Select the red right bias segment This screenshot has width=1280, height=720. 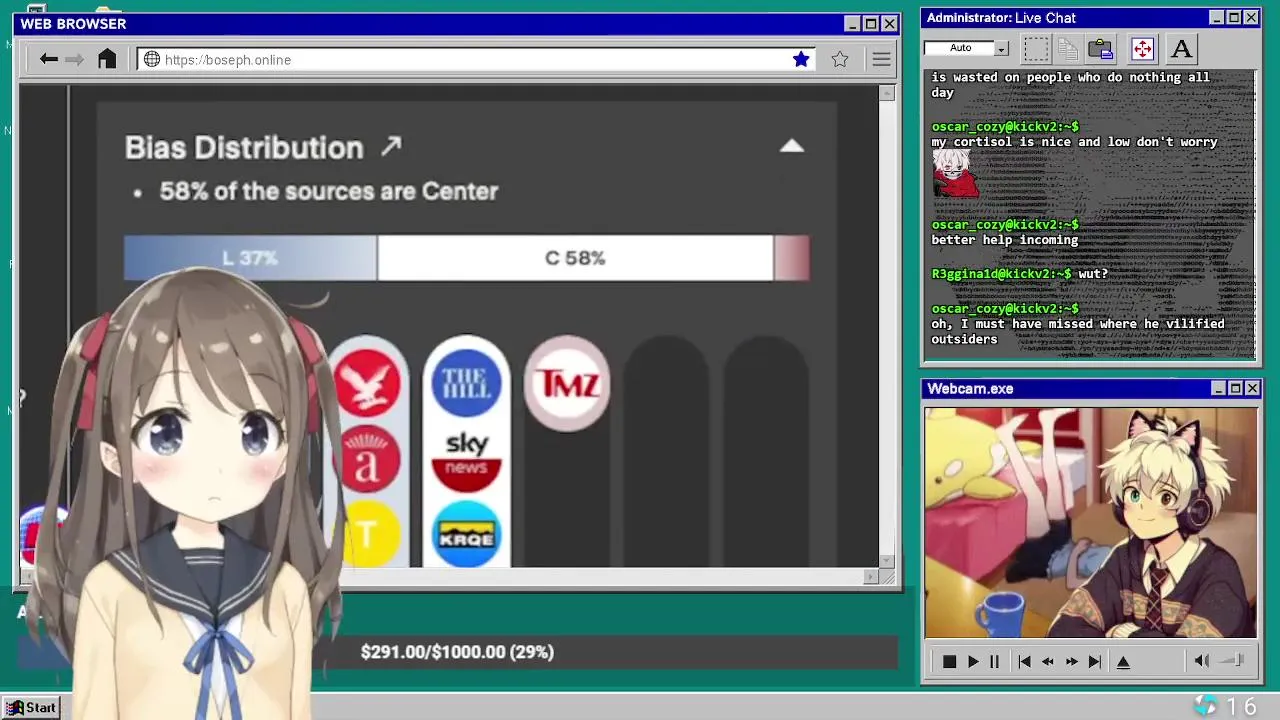(x=792, y=258)
